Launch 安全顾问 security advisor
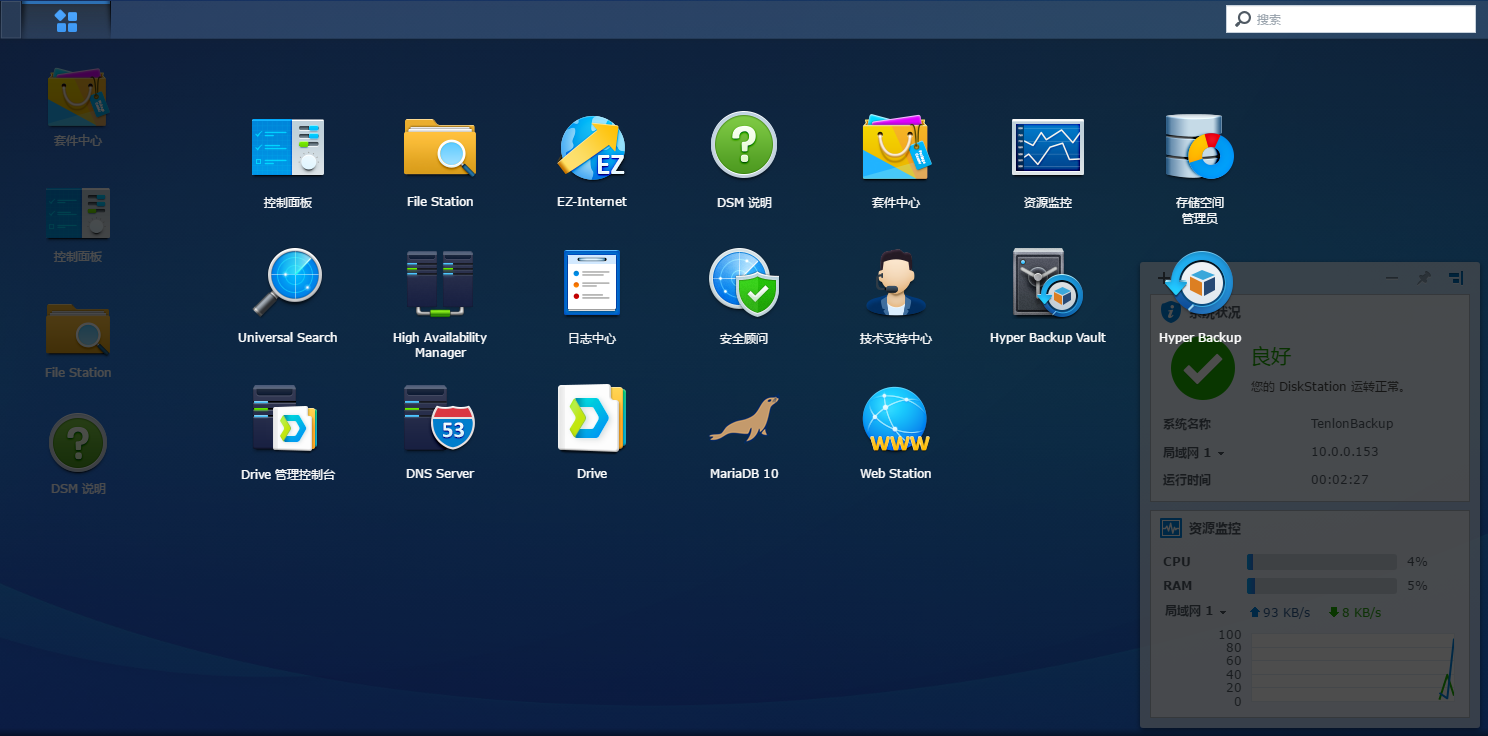The width and height of the screenshot is (1488, 736). click(x=744, y=282)
